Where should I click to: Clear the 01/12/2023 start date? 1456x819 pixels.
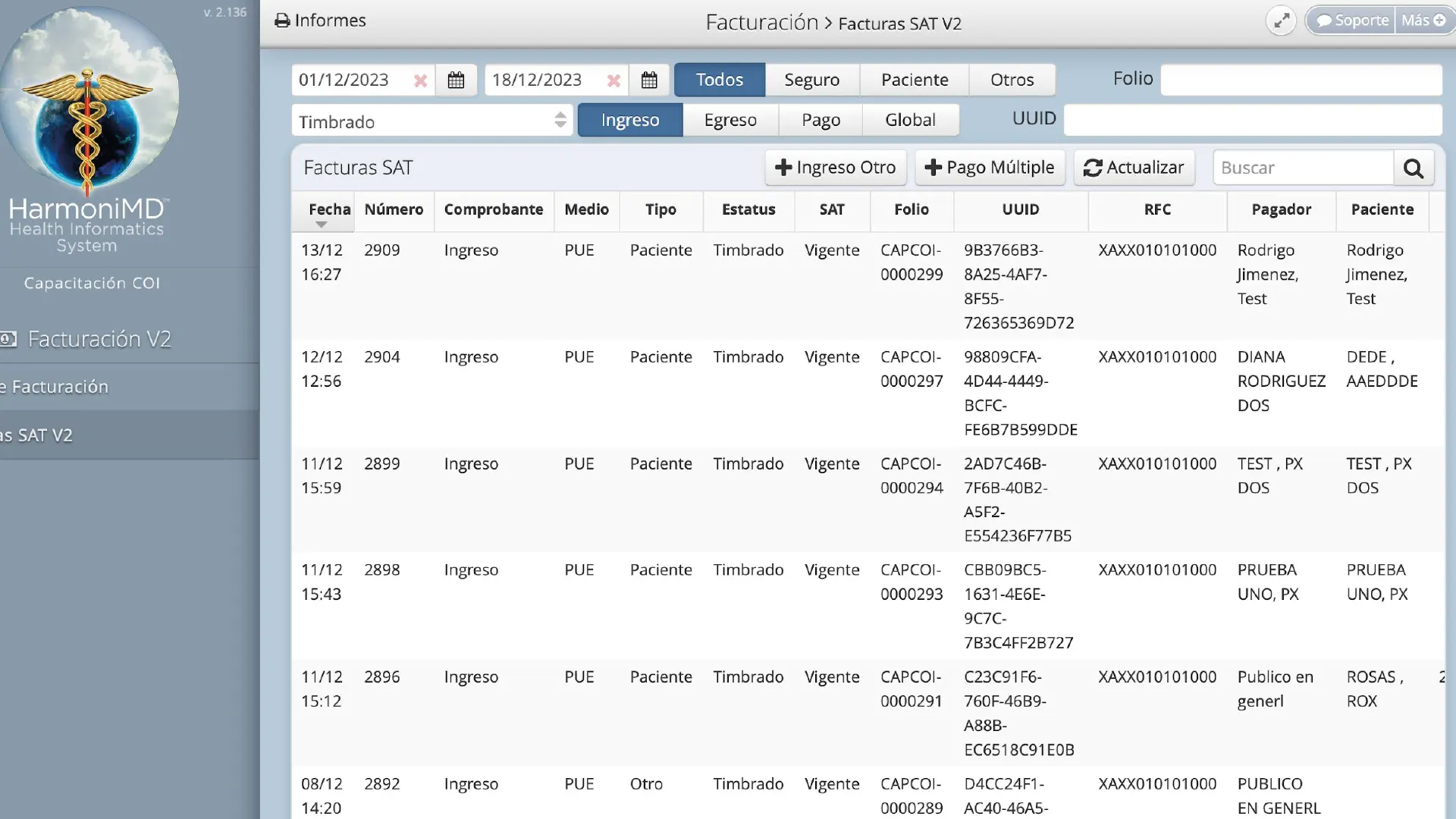(x=420, y=80)
